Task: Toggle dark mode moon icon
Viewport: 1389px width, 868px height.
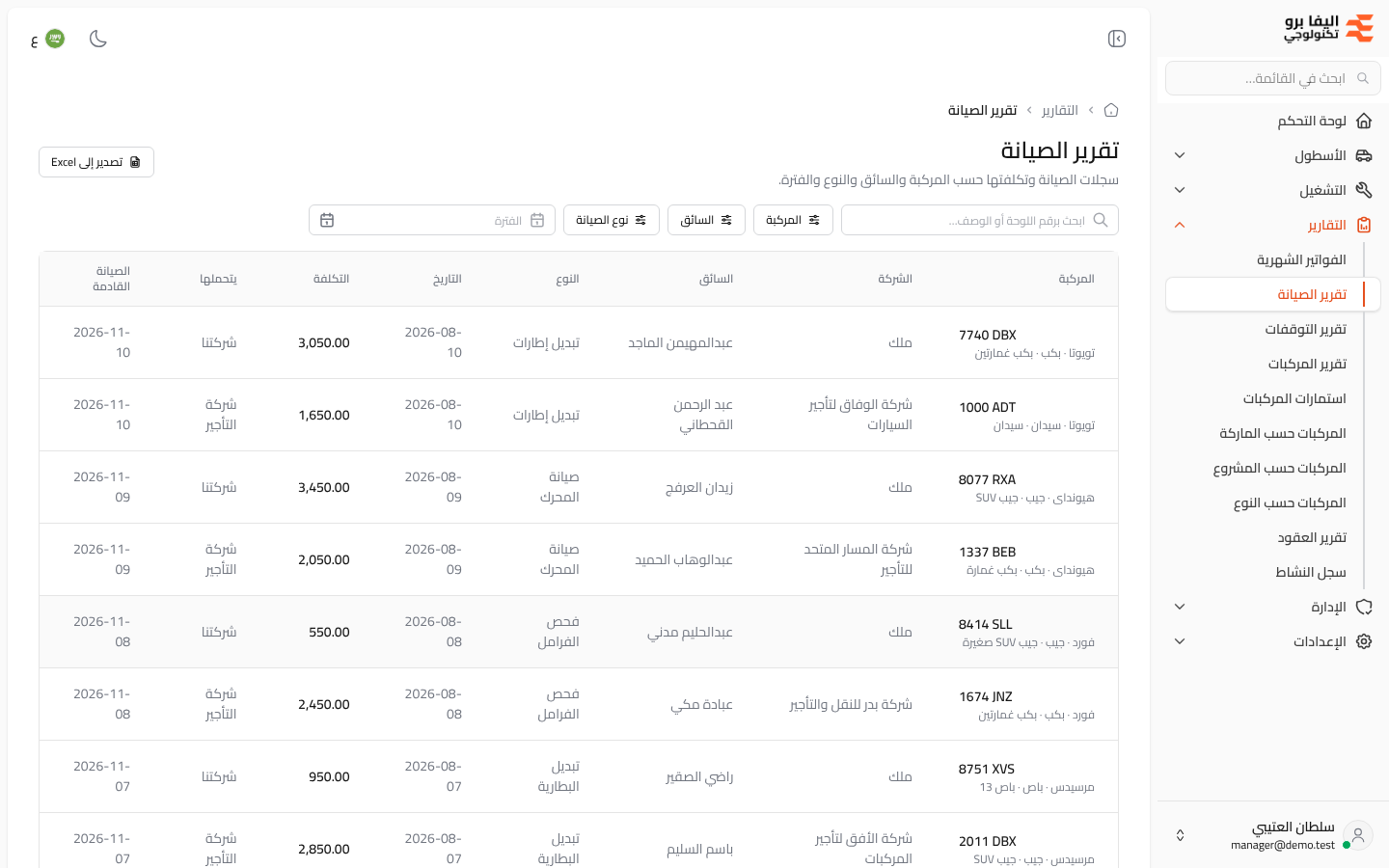Action: [98, 39]
